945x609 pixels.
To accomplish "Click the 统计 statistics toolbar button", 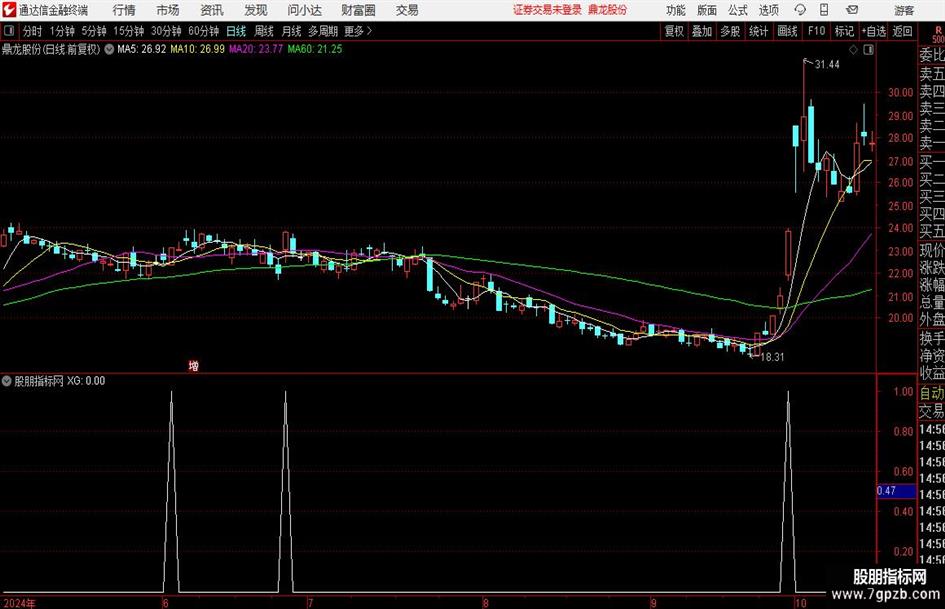I will [758, 31].
